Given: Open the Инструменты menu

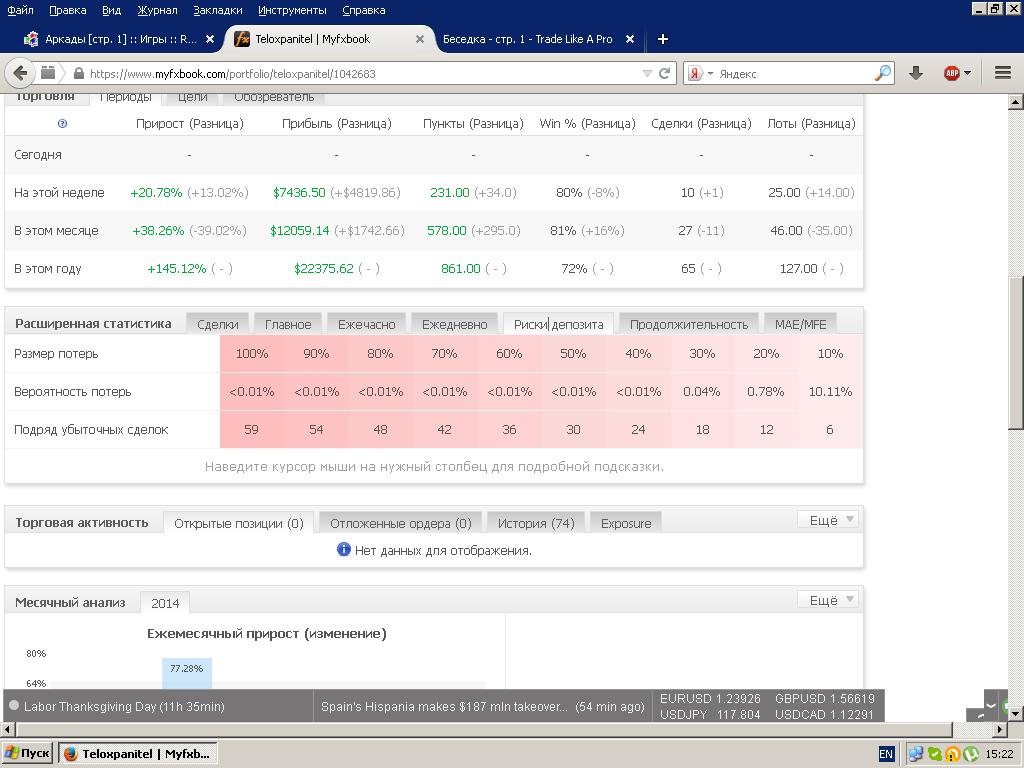Looking at the screenshot, I should point(292,10).
